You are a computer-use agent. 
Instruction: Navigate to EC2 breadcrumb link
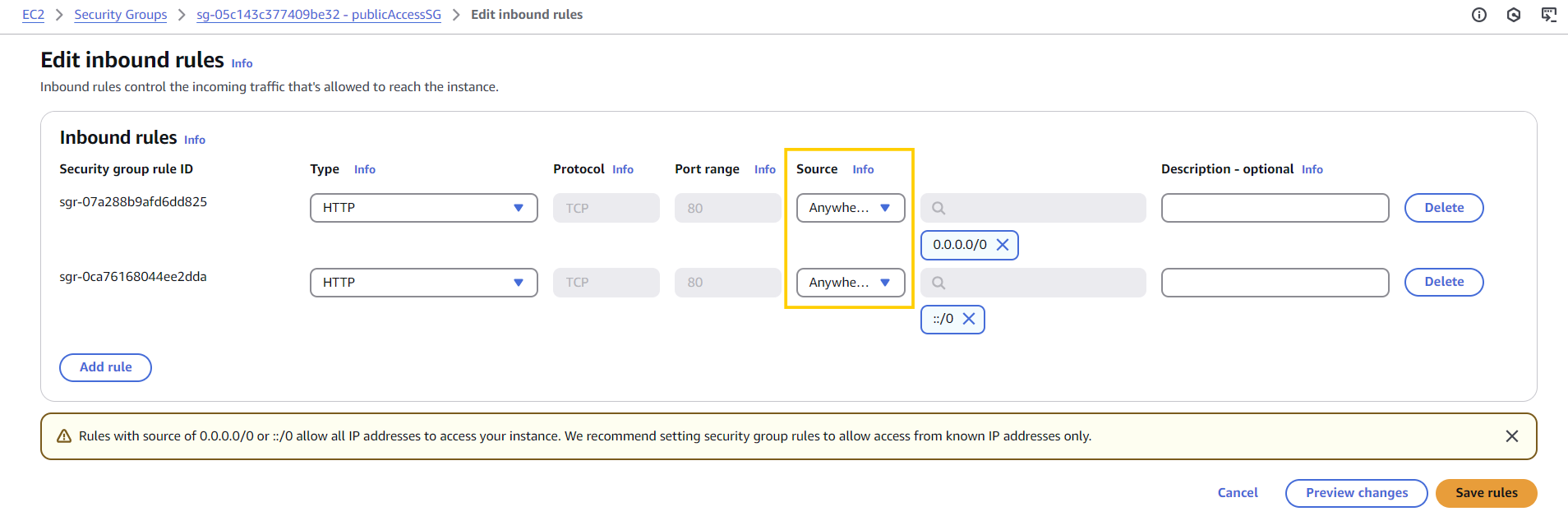[x=33, y=15]
